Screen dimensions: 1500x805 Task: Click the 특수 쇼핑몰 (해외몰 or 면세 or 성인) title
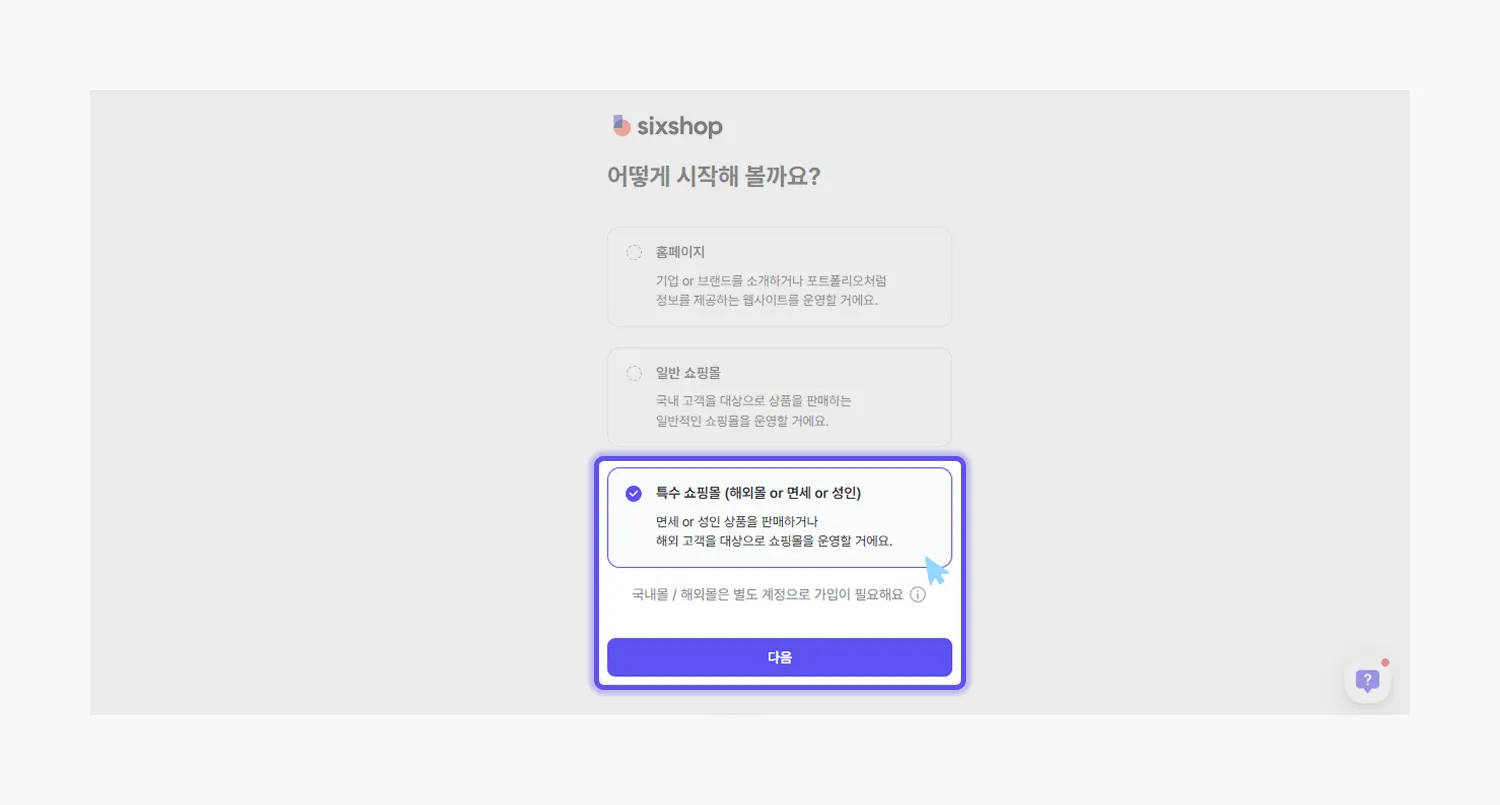[758, 493]
